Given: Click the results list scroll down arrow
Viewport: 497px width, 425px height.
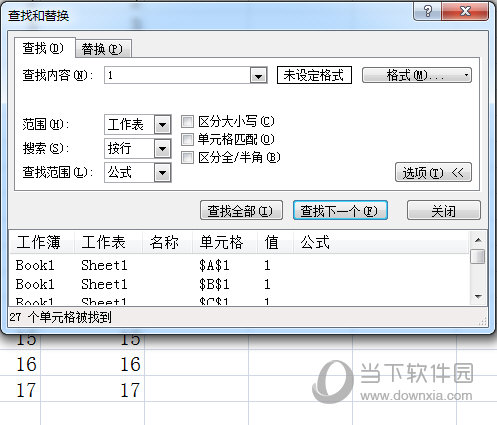Looking at the screenshot, I should coord(478,296).
